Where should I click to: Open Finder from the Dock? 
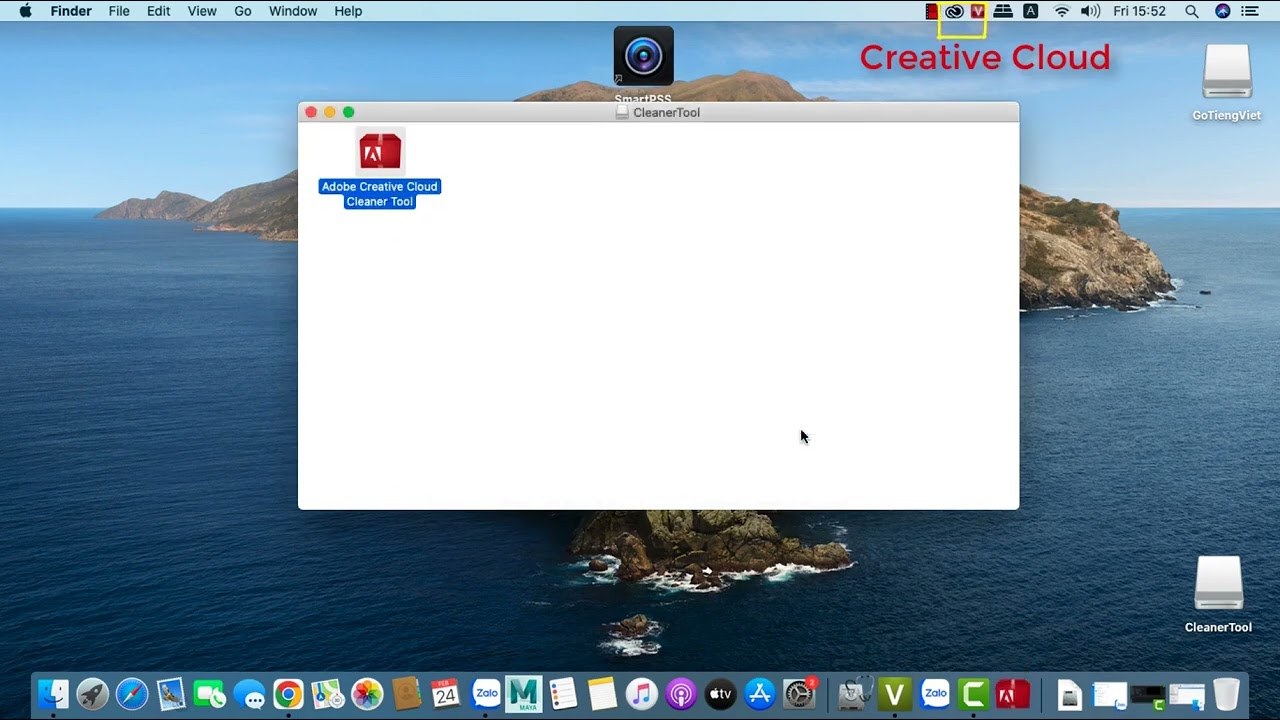[53, 693]
